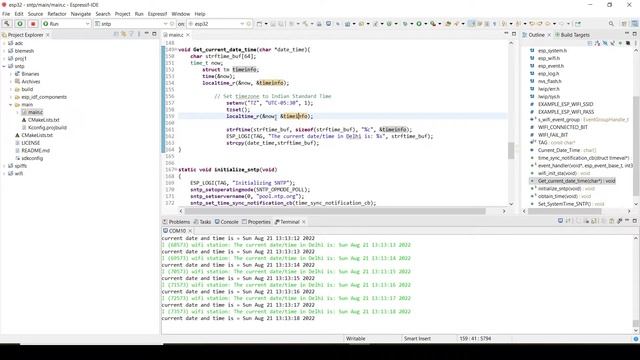Open the Project menu
Screen dimensions: 640x360
tap(122, 14)
